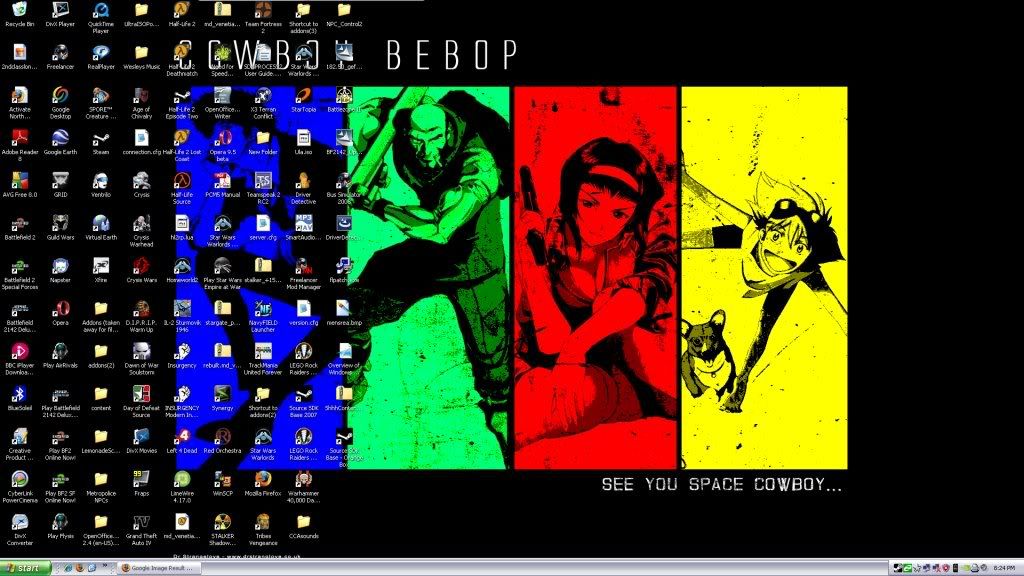Image resolution: width=1024 pixels, height=576 pixels.
Task: Expand the Quick Launch overflow chevron
Action: pos(104,568)
